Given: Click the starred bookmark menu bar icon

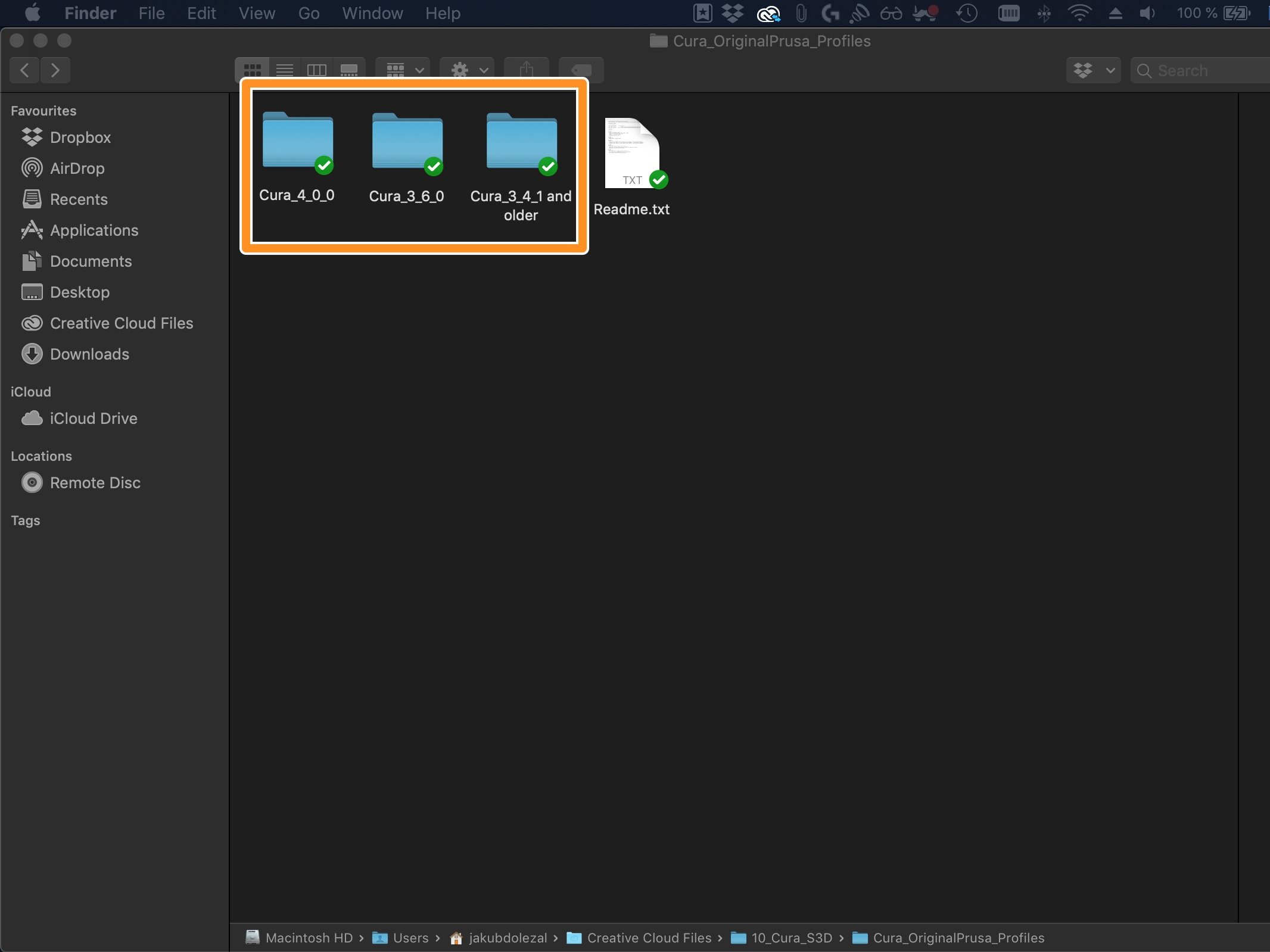Looking at the screenshot, I should click(702, 13).
